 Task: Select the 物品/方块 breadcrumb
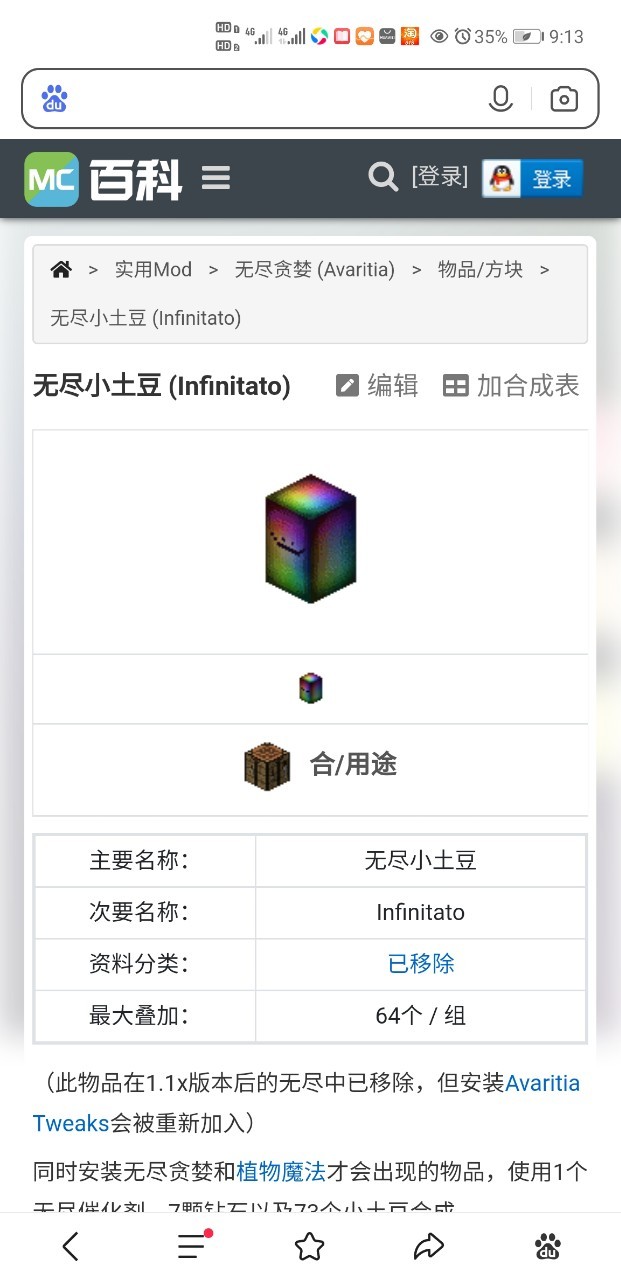(480, 269)
